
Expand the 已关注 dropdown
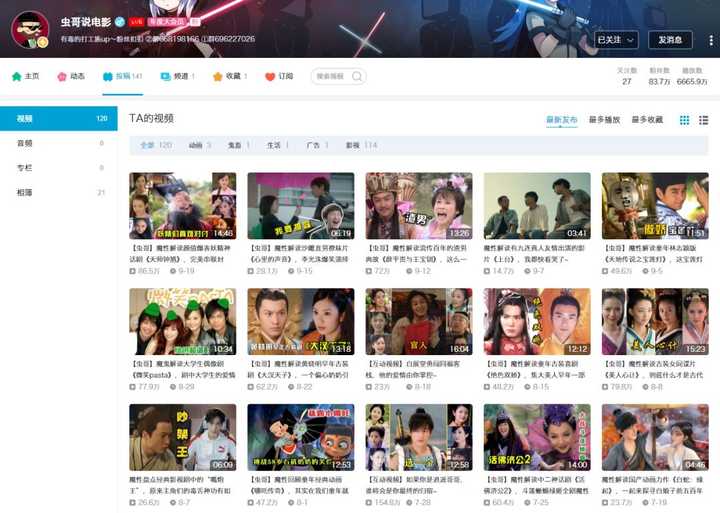click(x=616, y=40)
